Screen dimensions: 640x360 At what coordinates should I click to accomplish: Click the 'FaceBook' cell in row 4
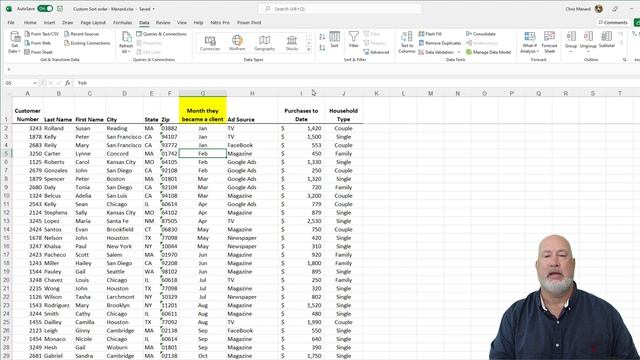click(252, 145)
